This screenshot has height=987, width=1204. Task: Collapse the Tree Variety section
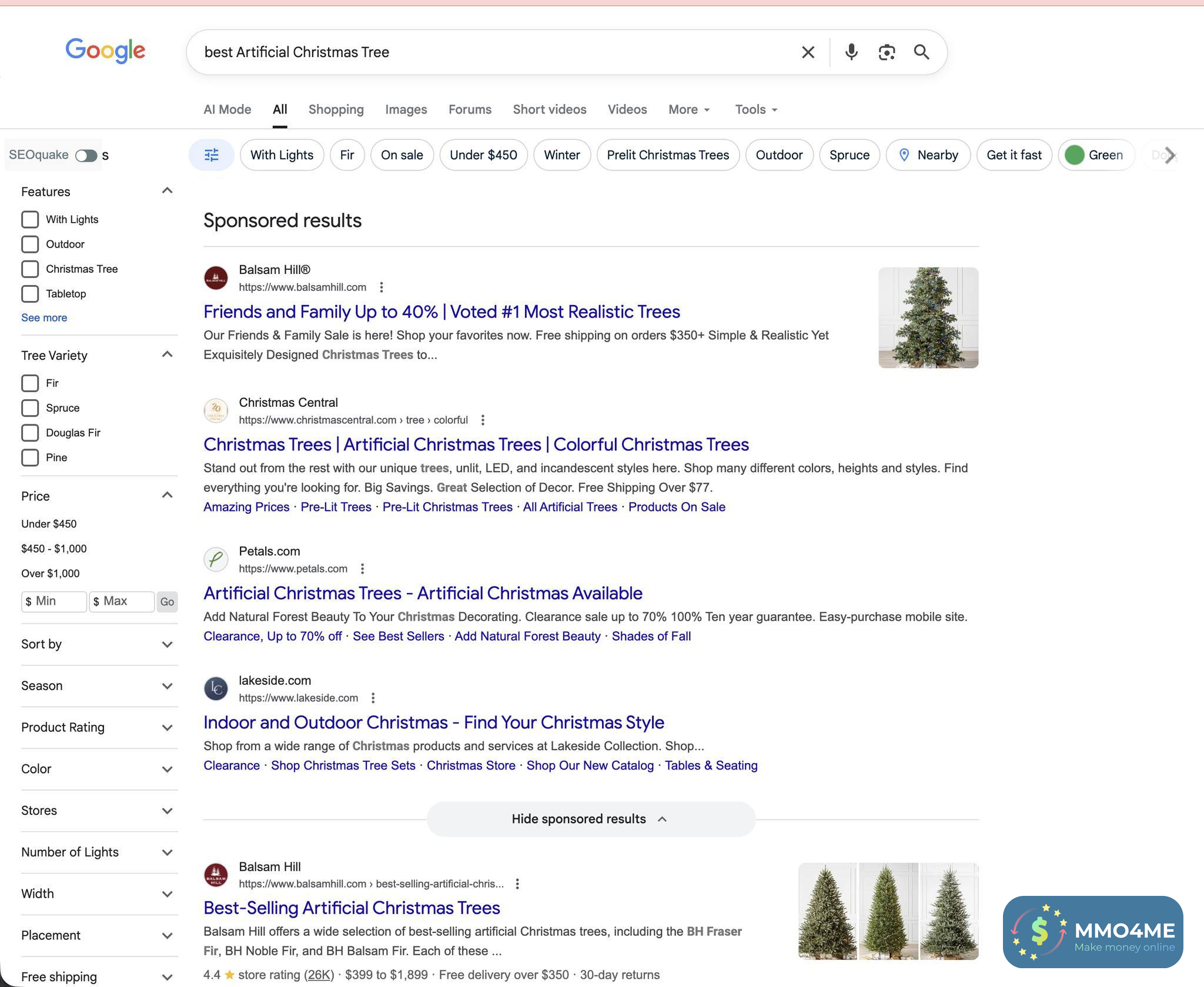coord(167,354)
